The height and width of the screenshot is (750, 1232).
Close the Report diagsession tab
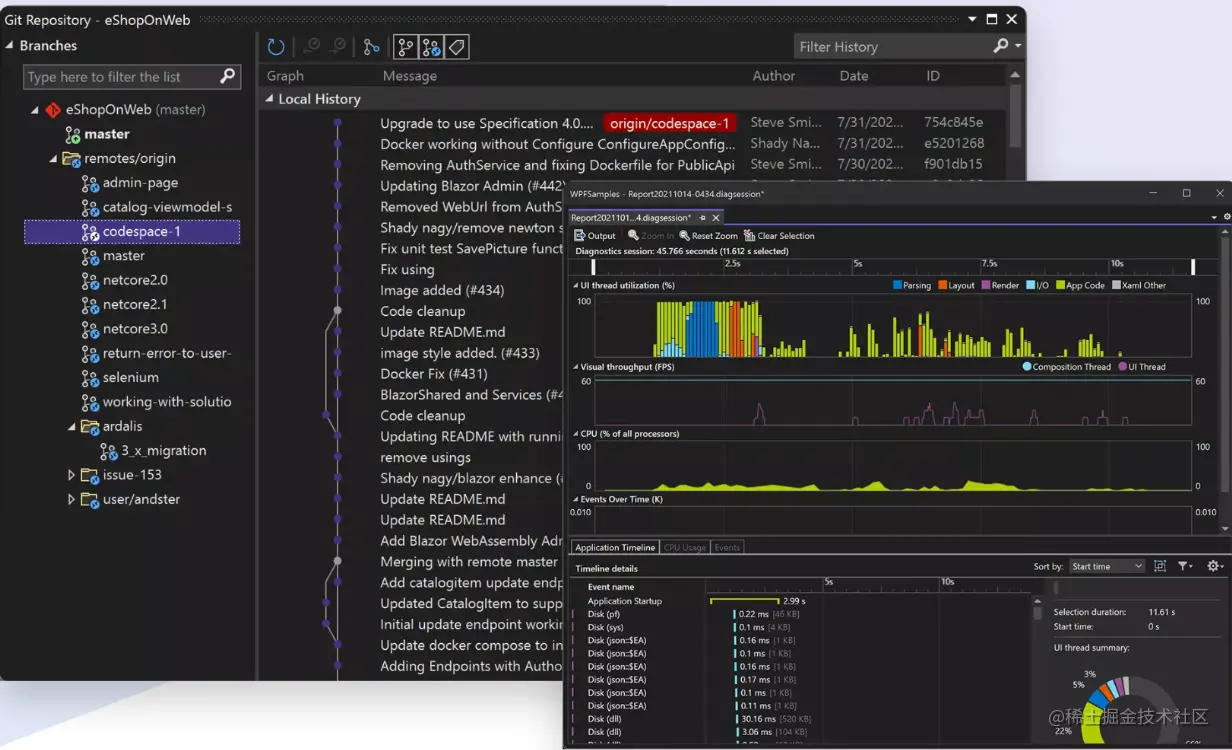click(715, 217)
